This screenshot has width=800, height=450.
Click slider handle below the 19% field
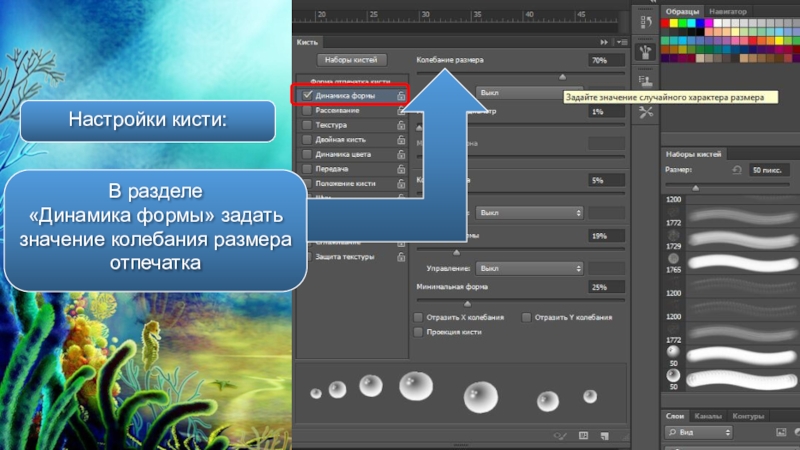(x=457, y=253)
